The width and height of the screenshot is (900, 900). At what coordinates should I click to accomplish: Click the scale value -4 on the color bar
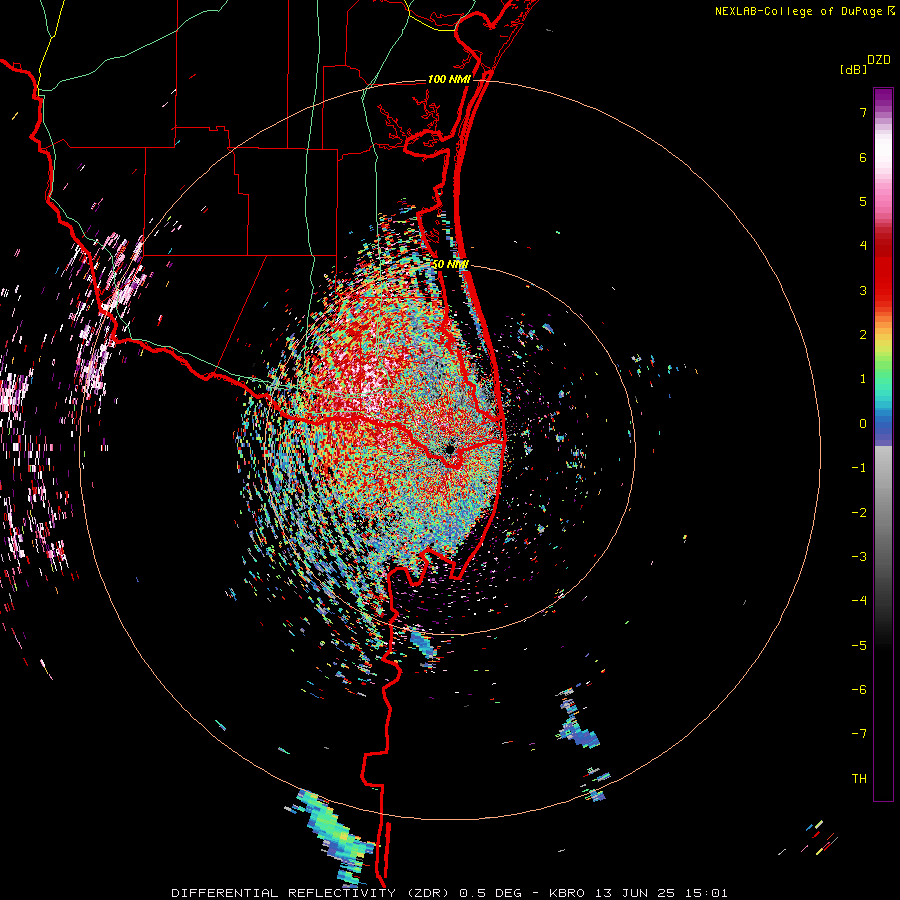point(859,600)
